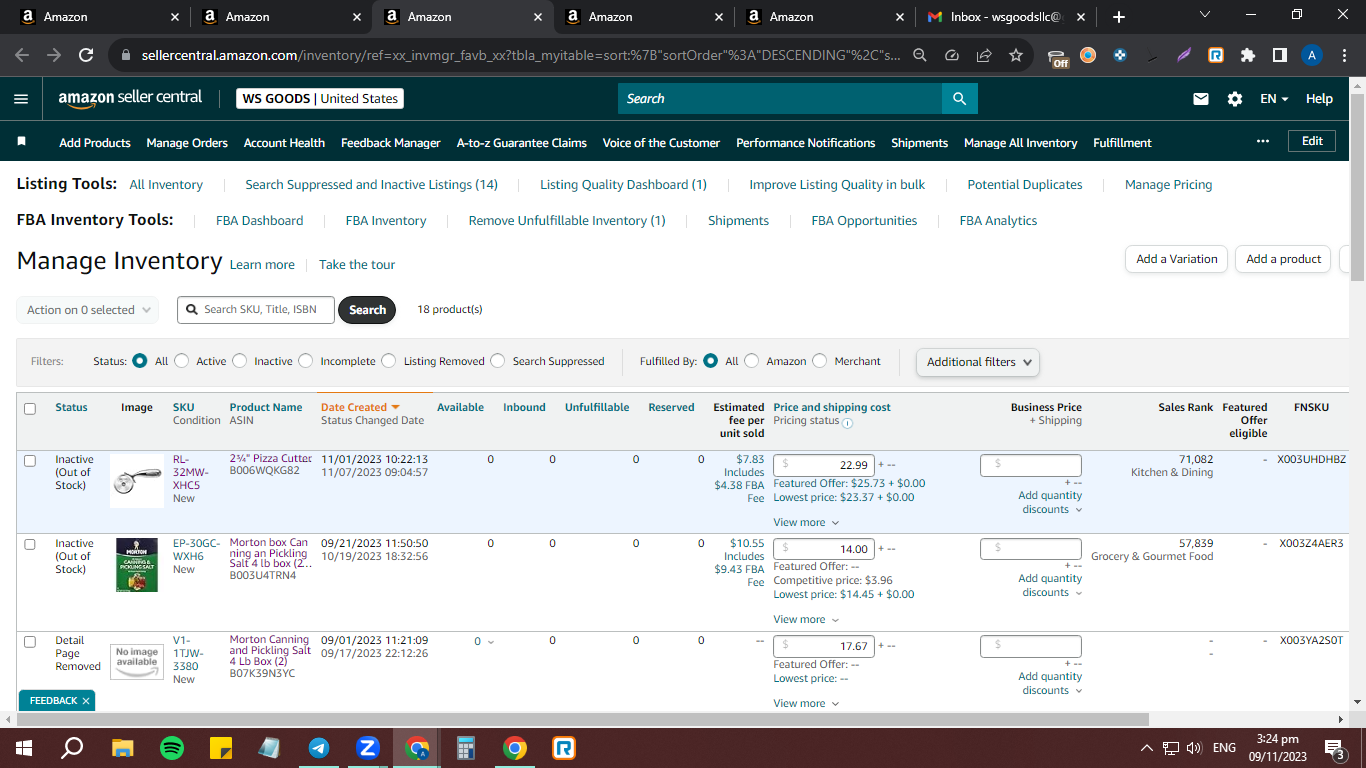Open Morton box Canning Pickling Salt link
The image size is (1366, 768).
(x=270, y=553)
